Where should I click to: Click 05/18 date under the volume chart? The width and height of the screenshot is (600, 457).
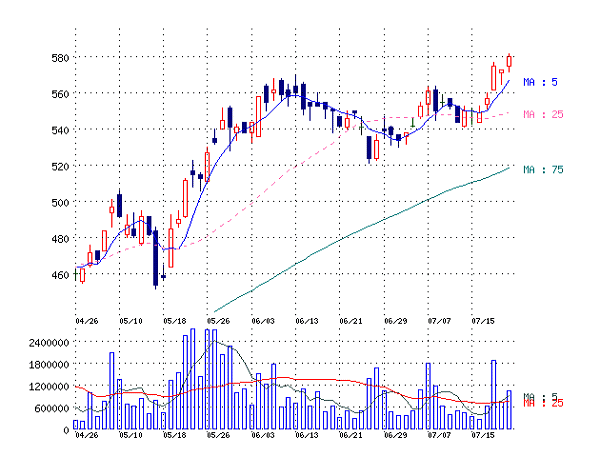[175, 436]
